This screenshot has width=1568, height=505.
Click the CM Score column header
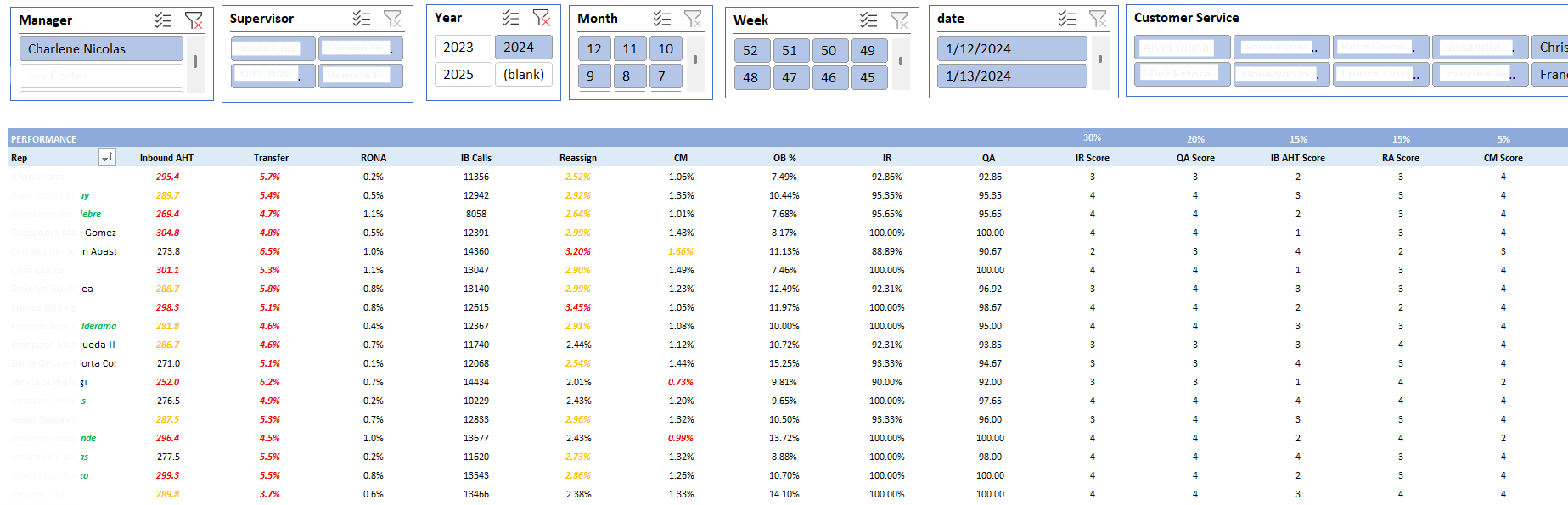1503,158
